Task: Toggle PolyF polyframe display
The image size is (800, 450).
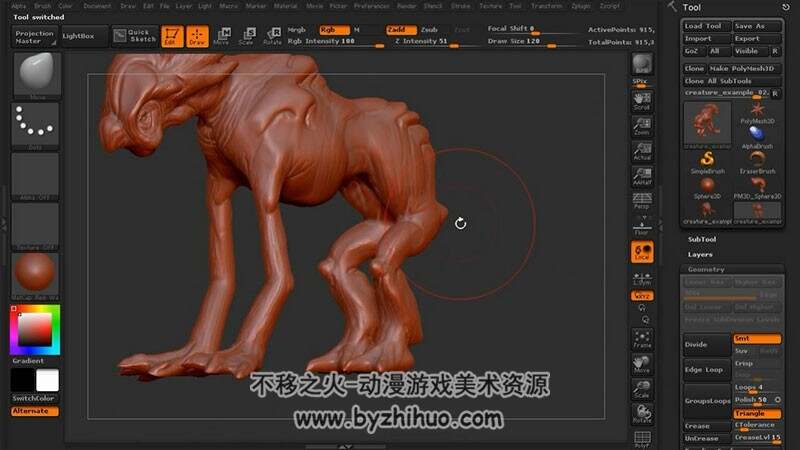Action: pyautogui.click(x=642, y=439)
